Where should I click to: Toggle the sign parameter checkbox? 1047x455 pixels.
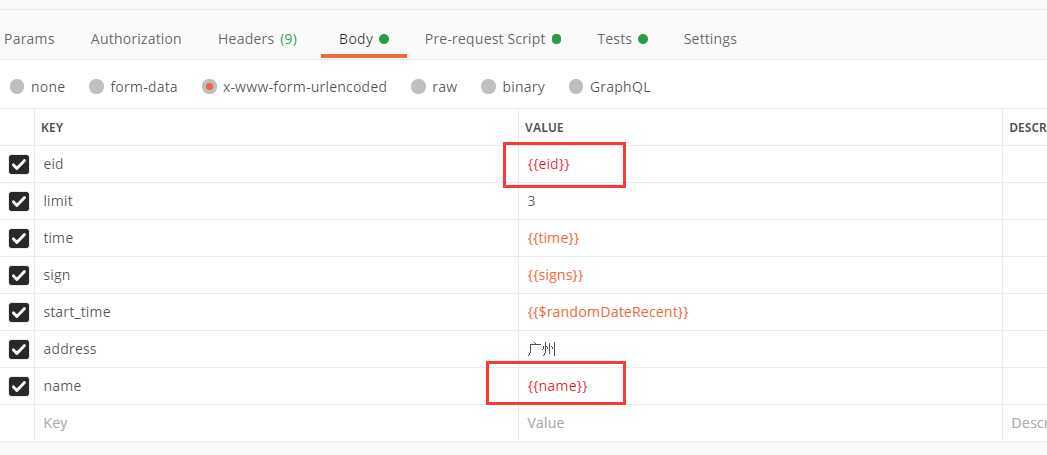19,275
